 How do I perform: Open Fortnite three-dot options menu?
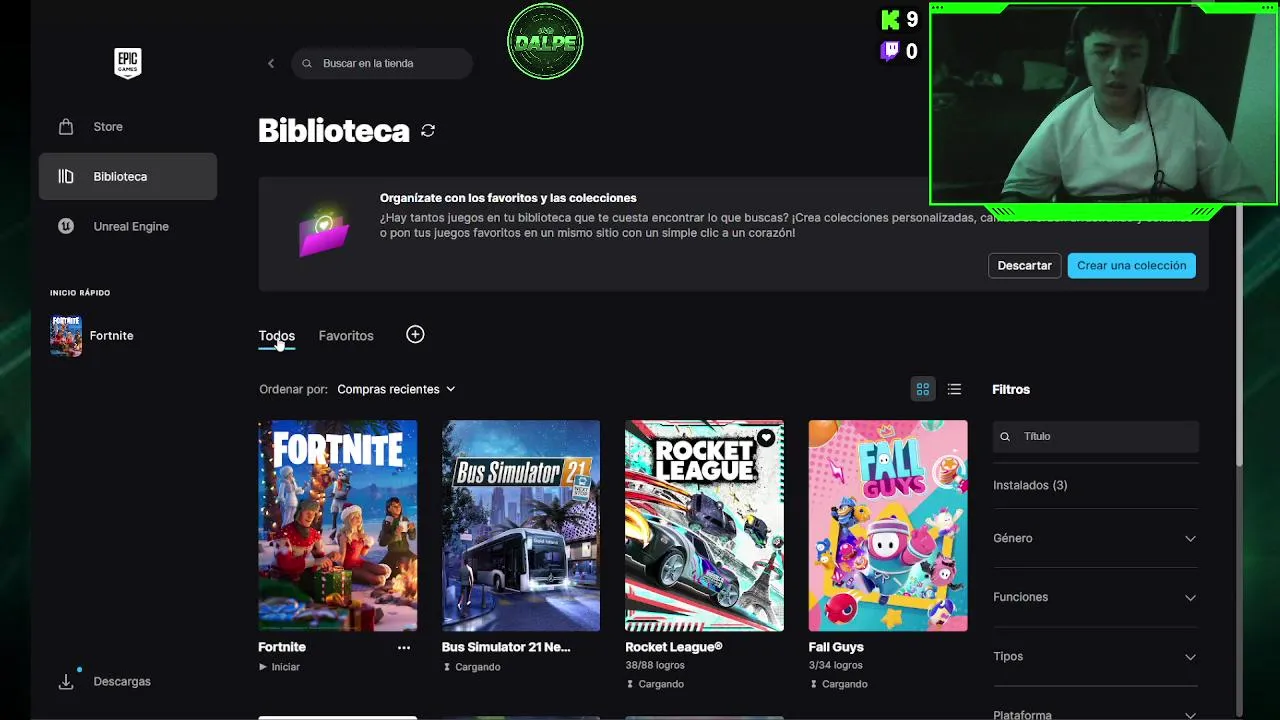(x=404, y=648)
